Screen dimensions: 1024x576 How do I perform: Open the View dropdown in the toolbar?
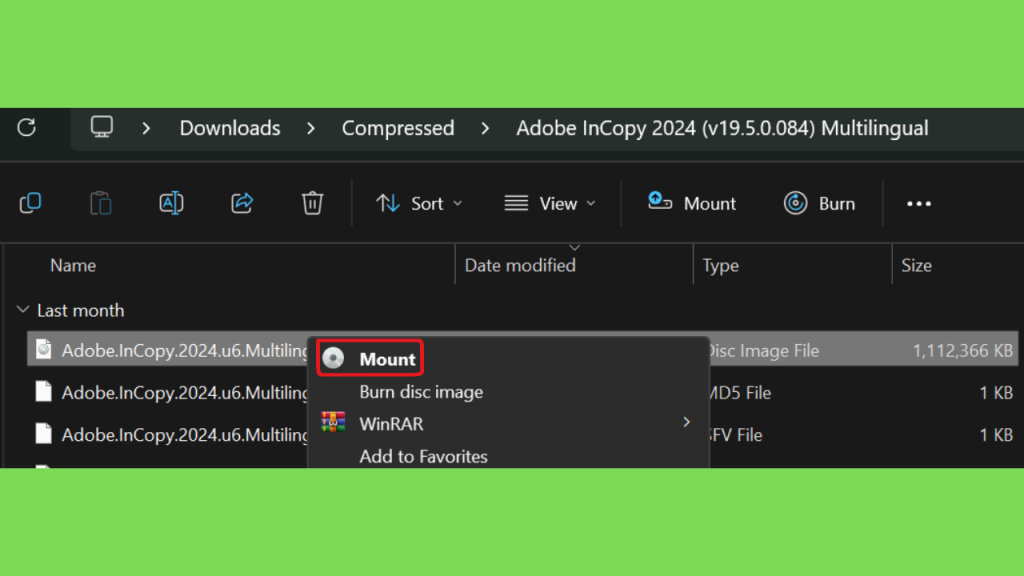(x=550, y=204)
